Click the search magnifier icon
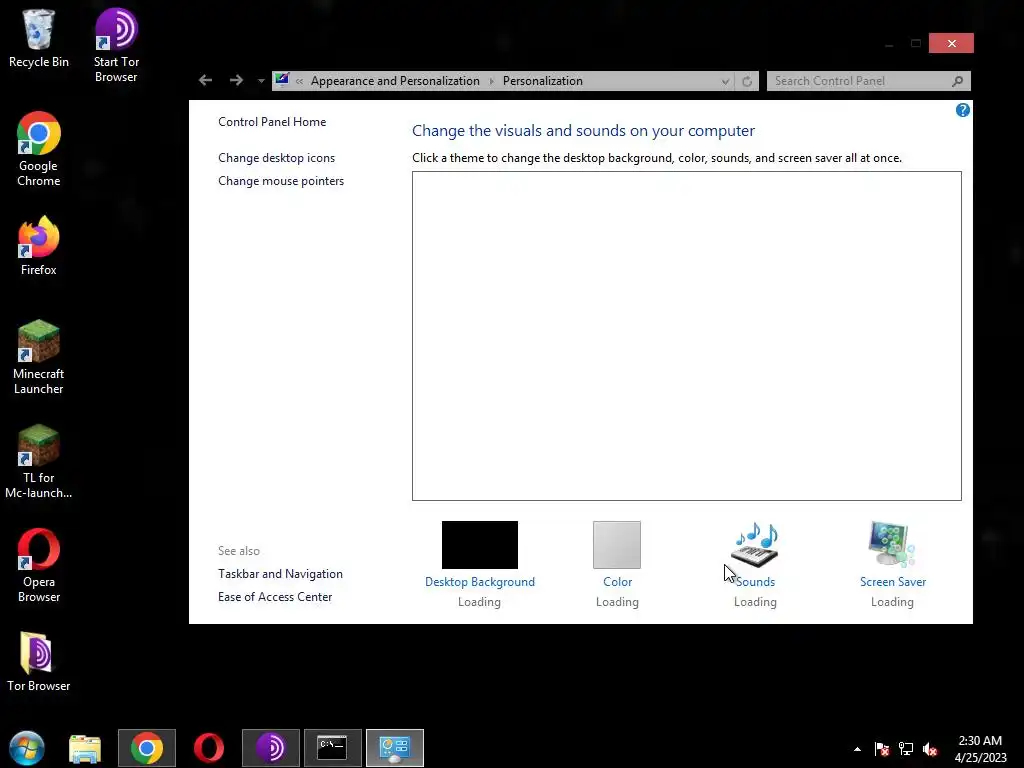 click(957, 81)
